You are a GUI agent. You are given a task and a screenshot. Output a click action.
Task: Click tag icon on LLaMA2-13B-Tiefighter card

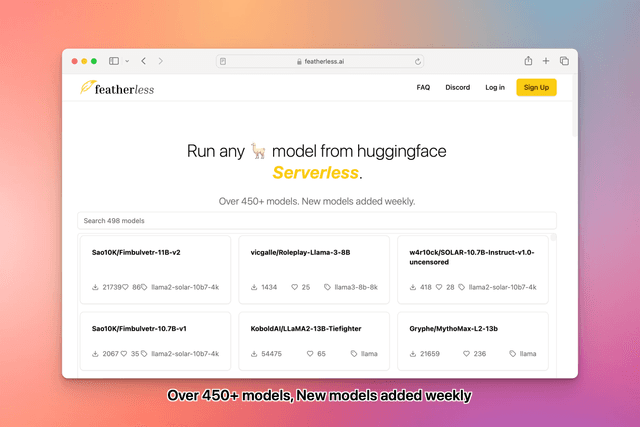point(355,353)
